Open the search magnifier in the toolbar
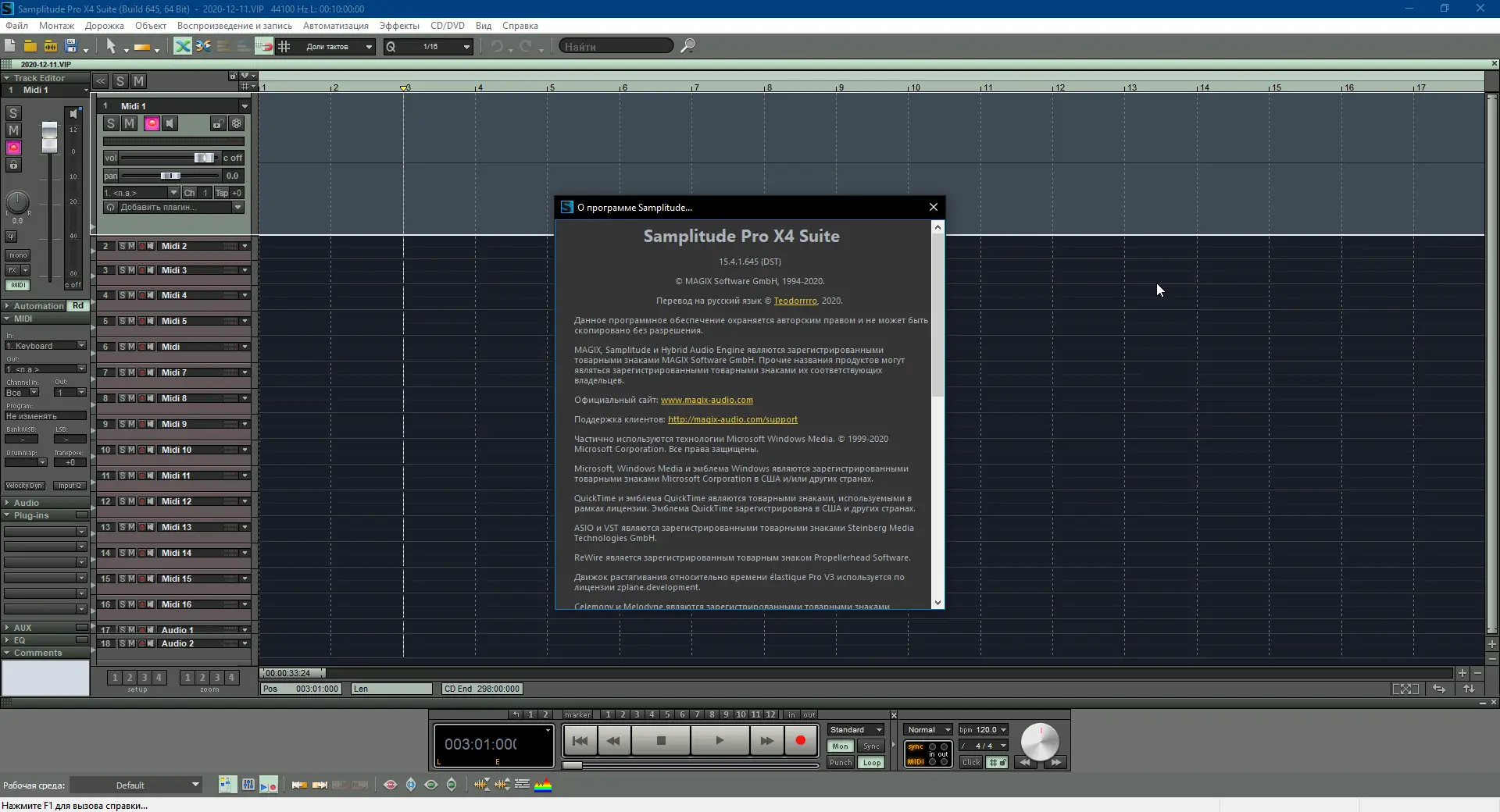The image size is (1500, 812). [687, 45]
